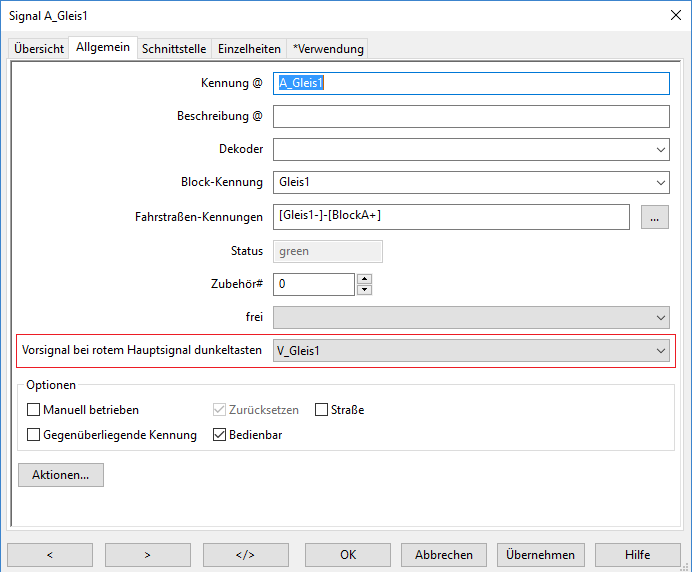Enable the 'Straße' checkbox

pos(322,410)
